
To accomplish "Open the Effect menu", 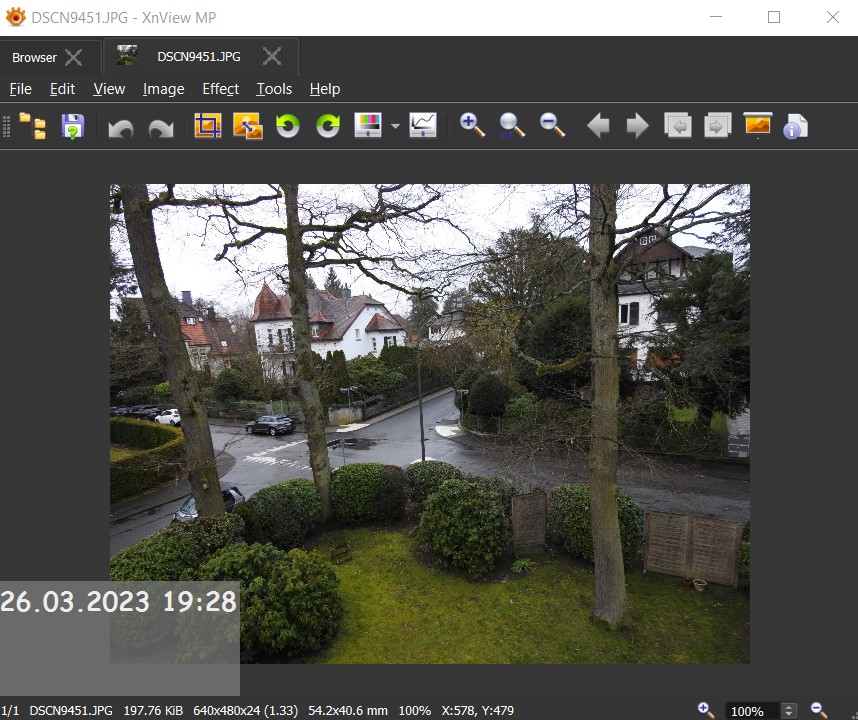I will coord(220,89).
